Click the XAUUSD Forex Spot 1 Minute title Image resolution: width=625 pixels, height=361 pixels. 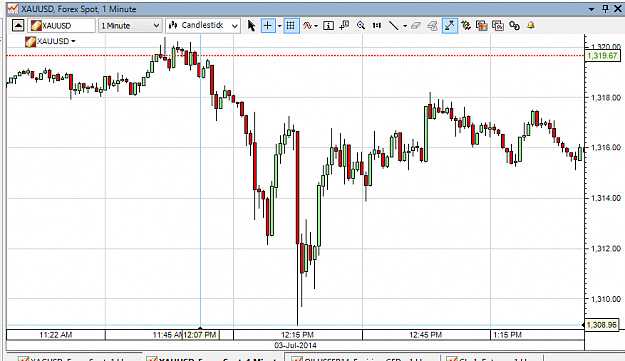(78, 9)
